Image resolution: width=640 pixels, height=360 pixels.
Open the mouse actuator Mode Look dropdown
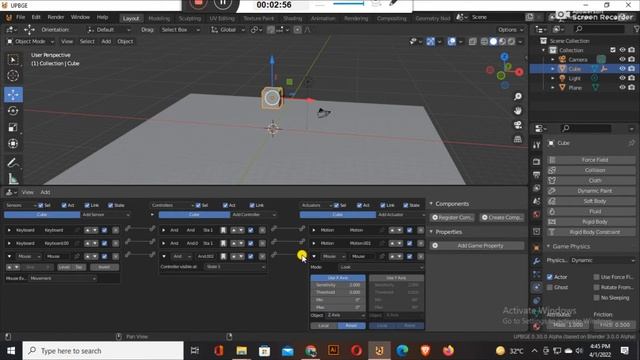(381, 267)
